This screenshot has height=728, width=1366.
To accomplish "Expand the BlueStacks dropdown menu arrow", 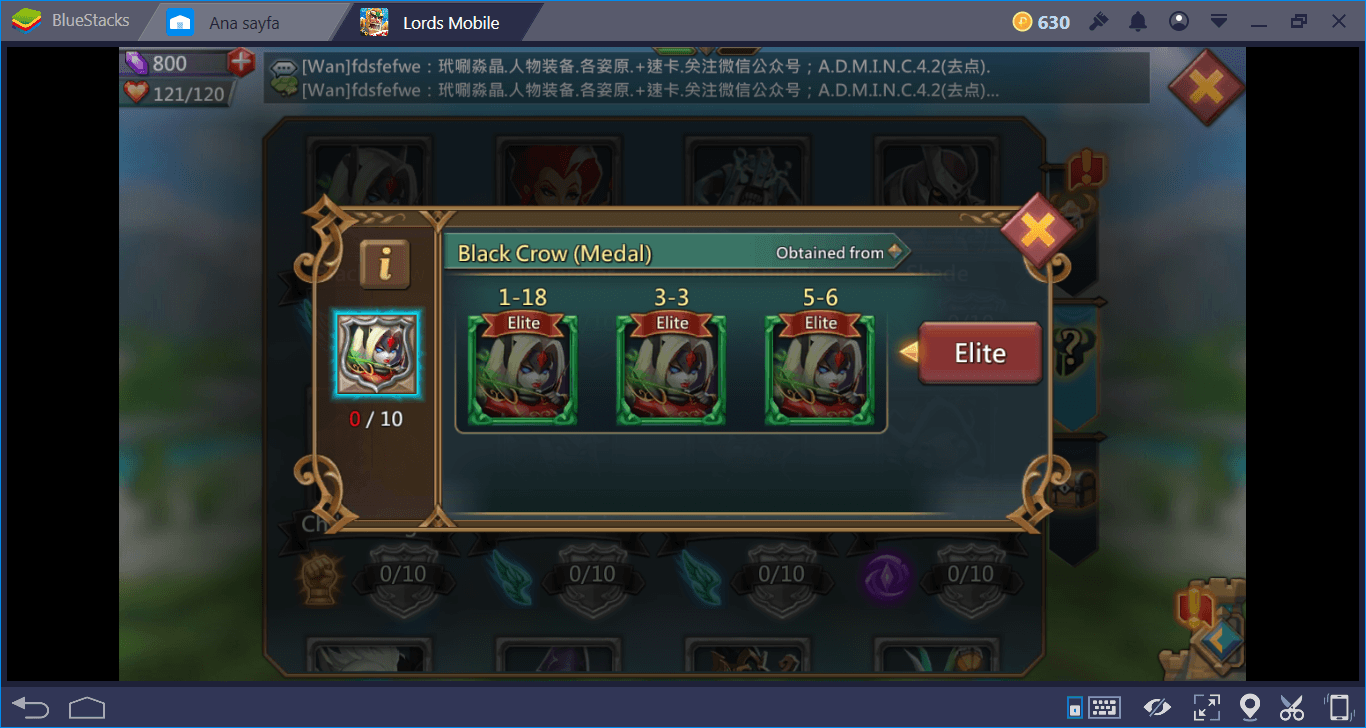I will [x=1219, y=22].
